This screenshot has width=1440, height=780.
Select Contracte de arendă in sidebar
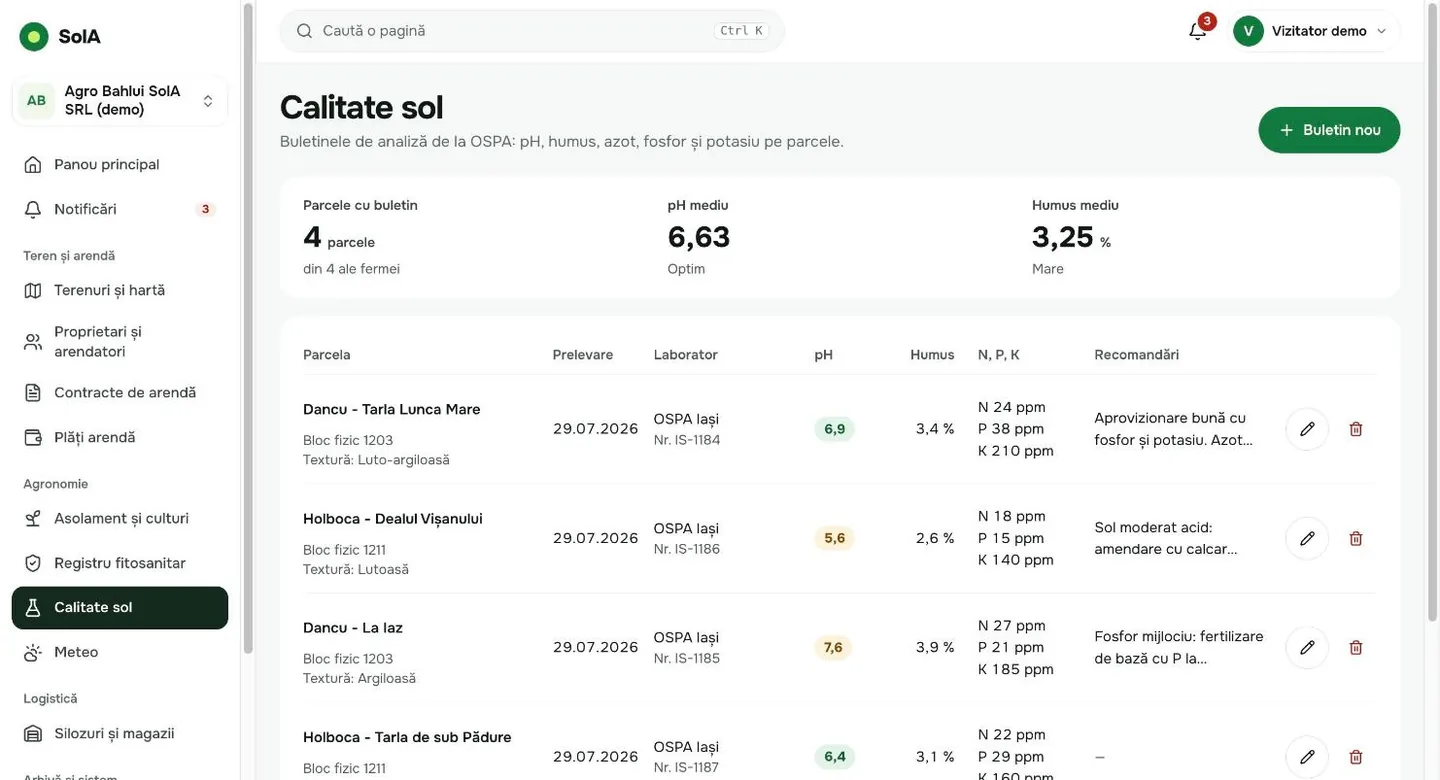tap(120, 392)
